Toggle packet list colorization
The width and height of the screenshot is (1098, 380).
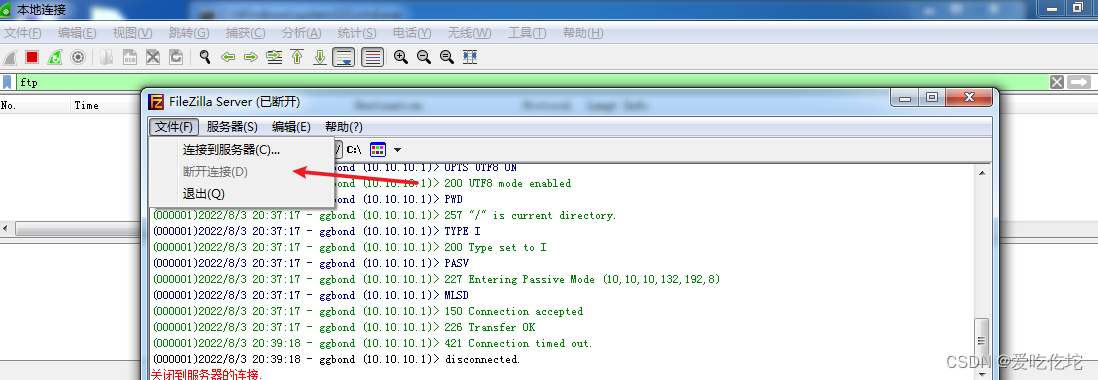[373, 57]
